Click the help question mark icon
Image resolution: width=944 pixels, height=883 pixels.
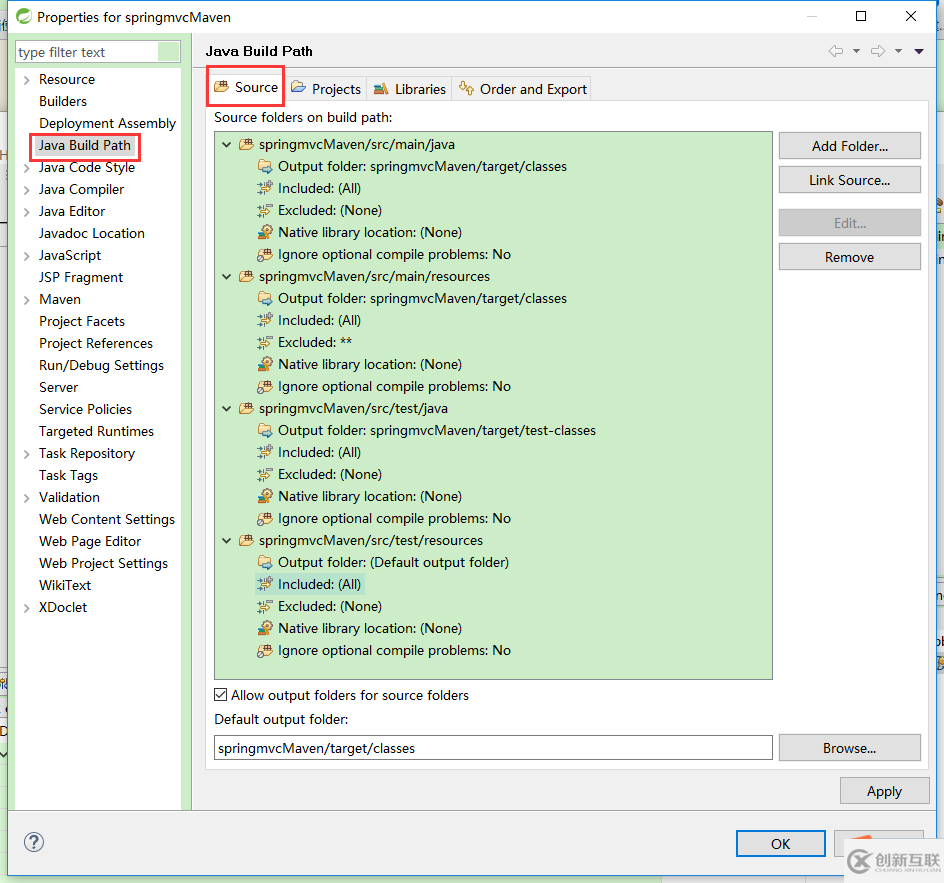(x=34, y=841)
